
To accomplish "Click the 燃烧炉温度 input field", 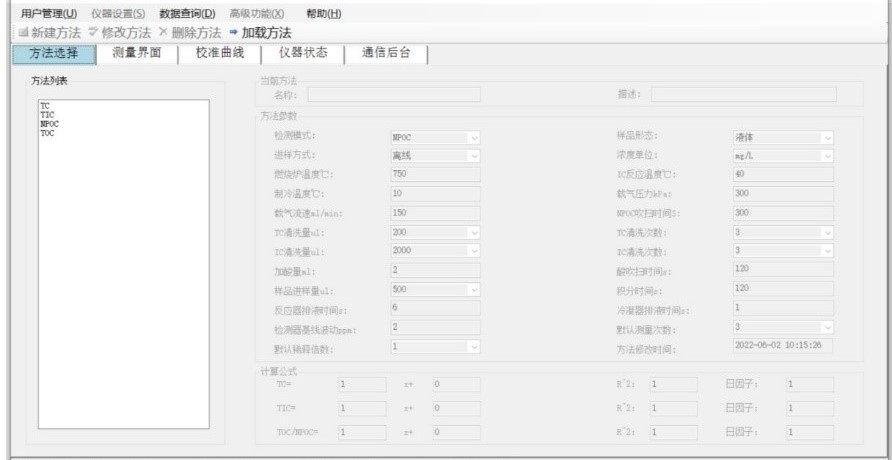I will click(434, 174).
